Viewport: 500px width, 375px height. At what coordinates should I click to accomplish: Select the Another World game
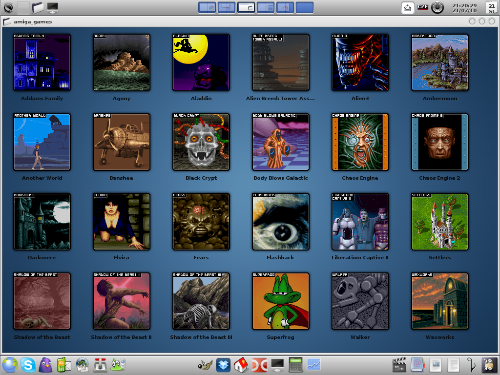tap(42, 142)
